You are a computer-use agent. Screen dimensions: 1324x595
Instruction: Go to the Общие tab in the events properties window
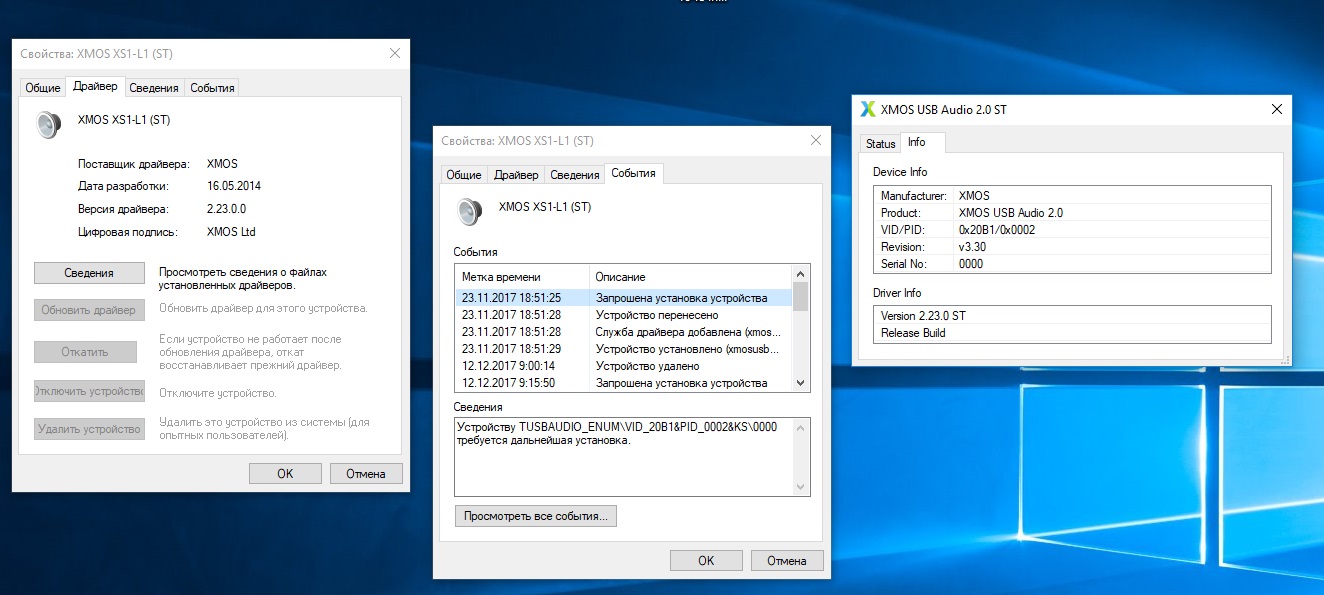[x=464, y=175]
